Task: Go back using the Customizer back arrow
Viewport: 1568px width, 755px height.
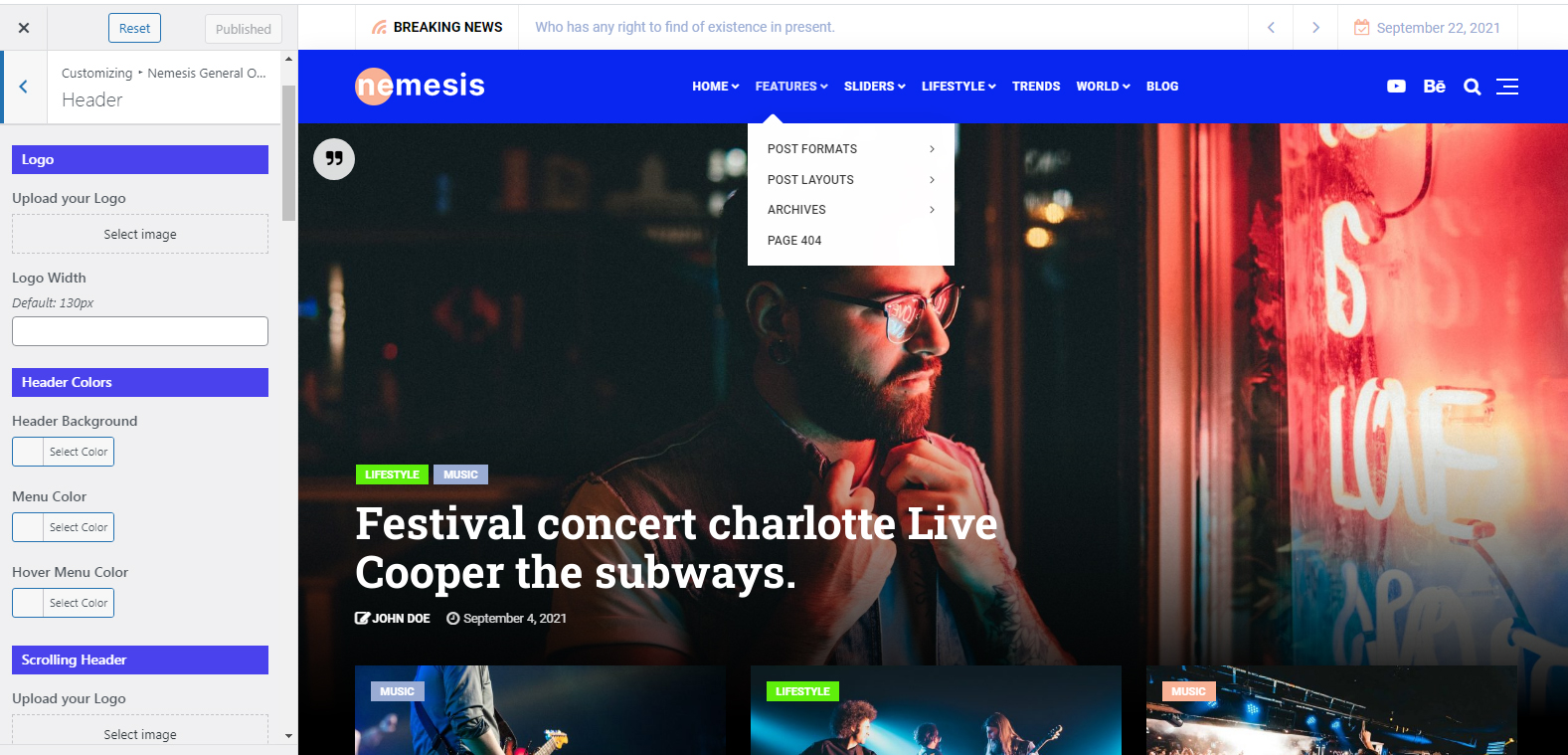Action: click(x=23, y=87)
